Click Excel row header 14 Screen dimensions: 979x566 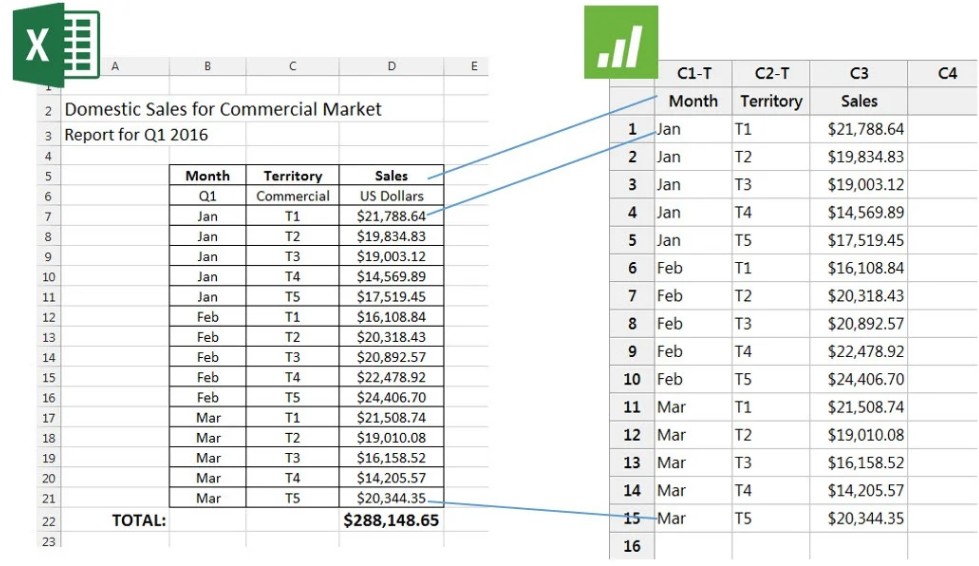pos(49,358)
